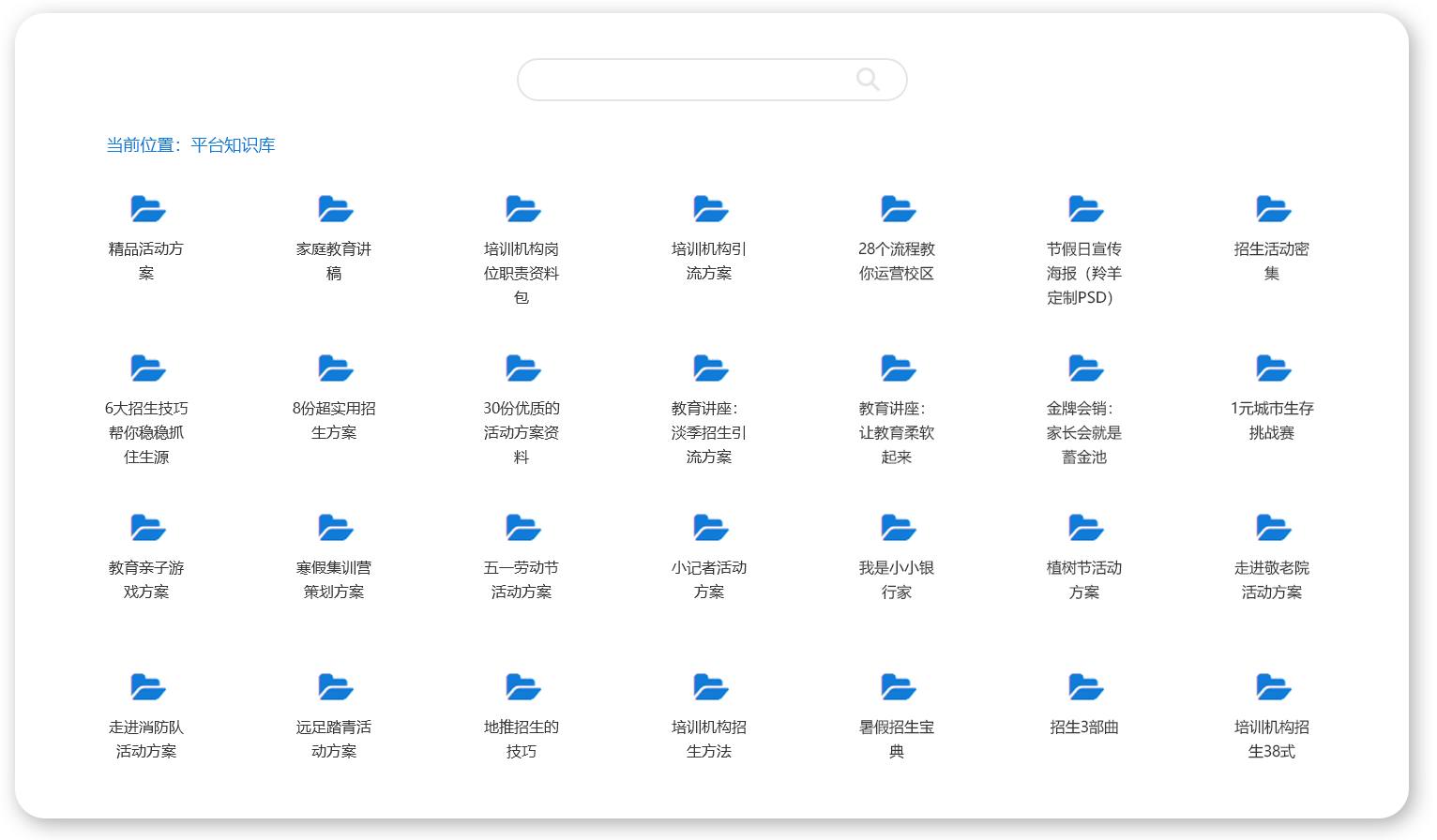Open the 8份超实用招生方案 folder icon
The height and width of the screenshot is (840, 1437).
pyautogui.click(x=335, y=368)
